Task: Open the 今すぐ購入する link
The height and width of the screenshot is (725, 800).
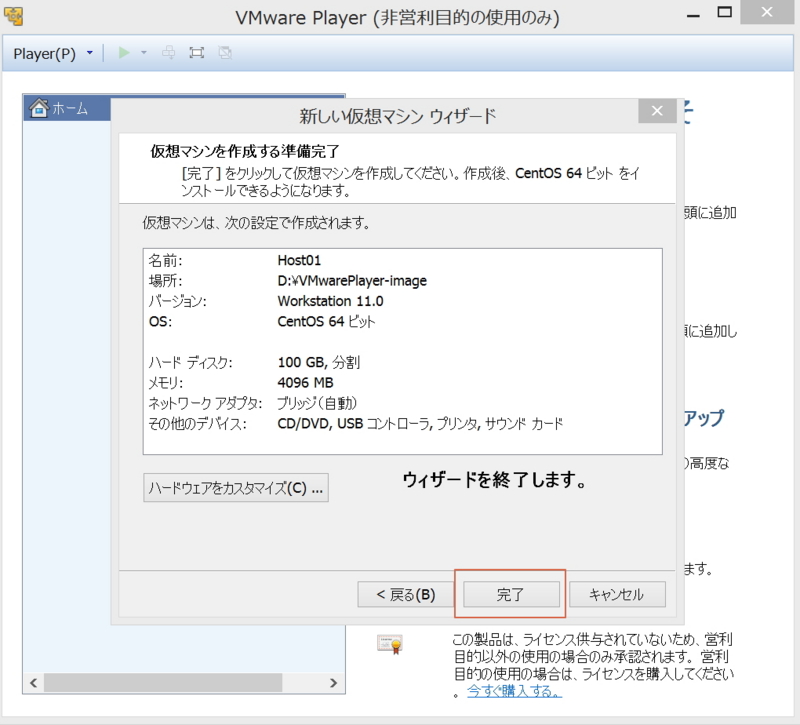Action: click(514, 691)
